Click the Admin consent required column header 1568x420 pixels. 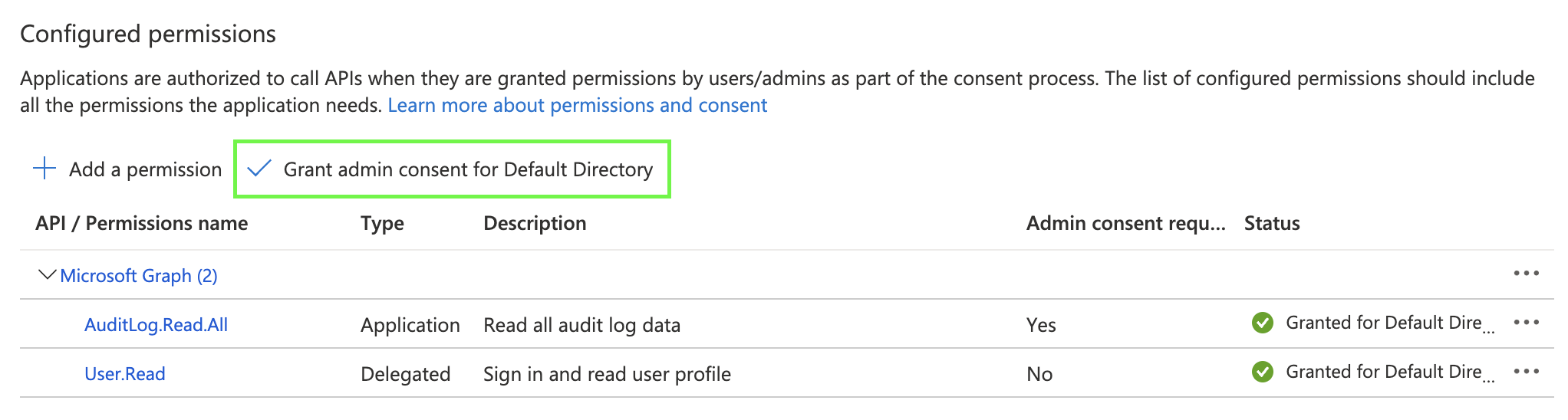(1125, 223)
